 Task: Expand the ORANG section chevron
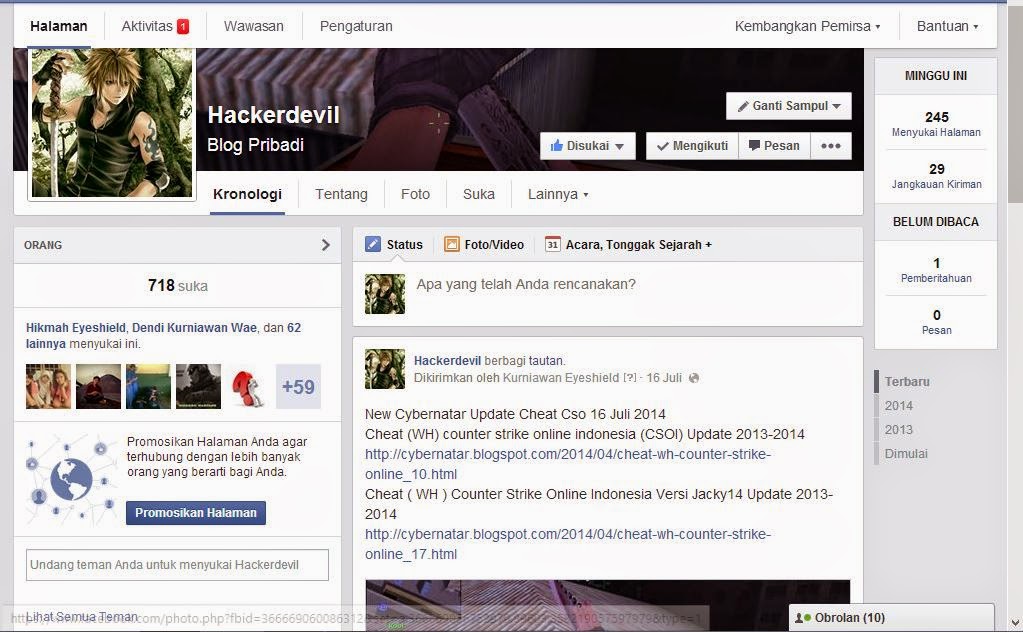326,245
